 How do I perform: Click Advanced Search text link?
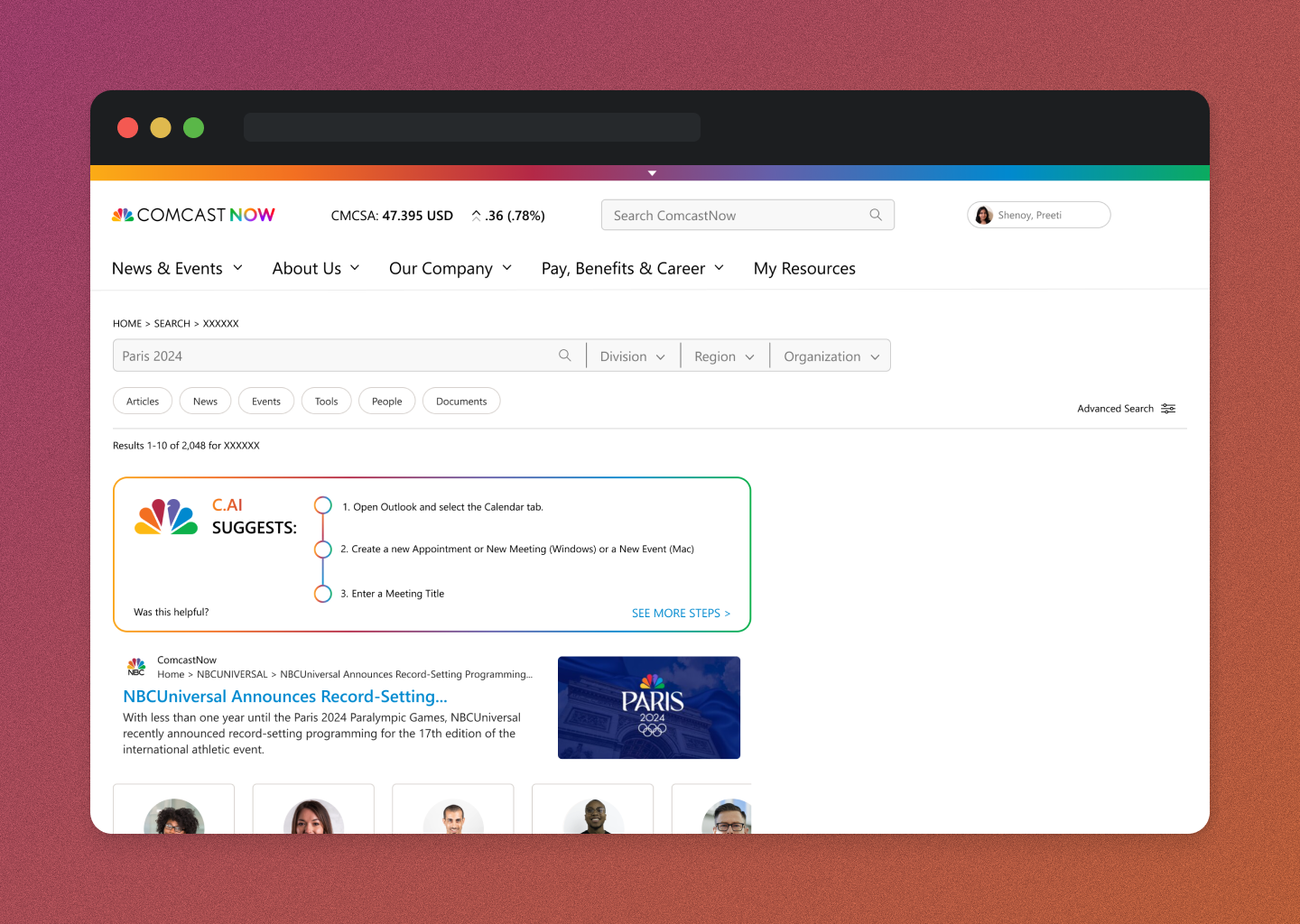tap(1115, 409)
